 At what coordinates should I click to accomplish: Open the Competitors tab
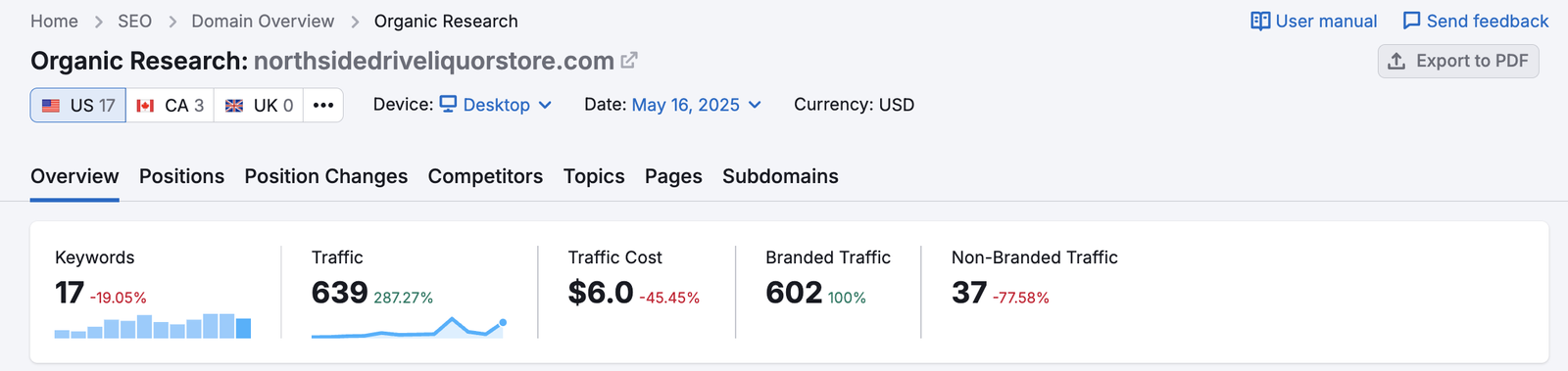click(485, 176)
